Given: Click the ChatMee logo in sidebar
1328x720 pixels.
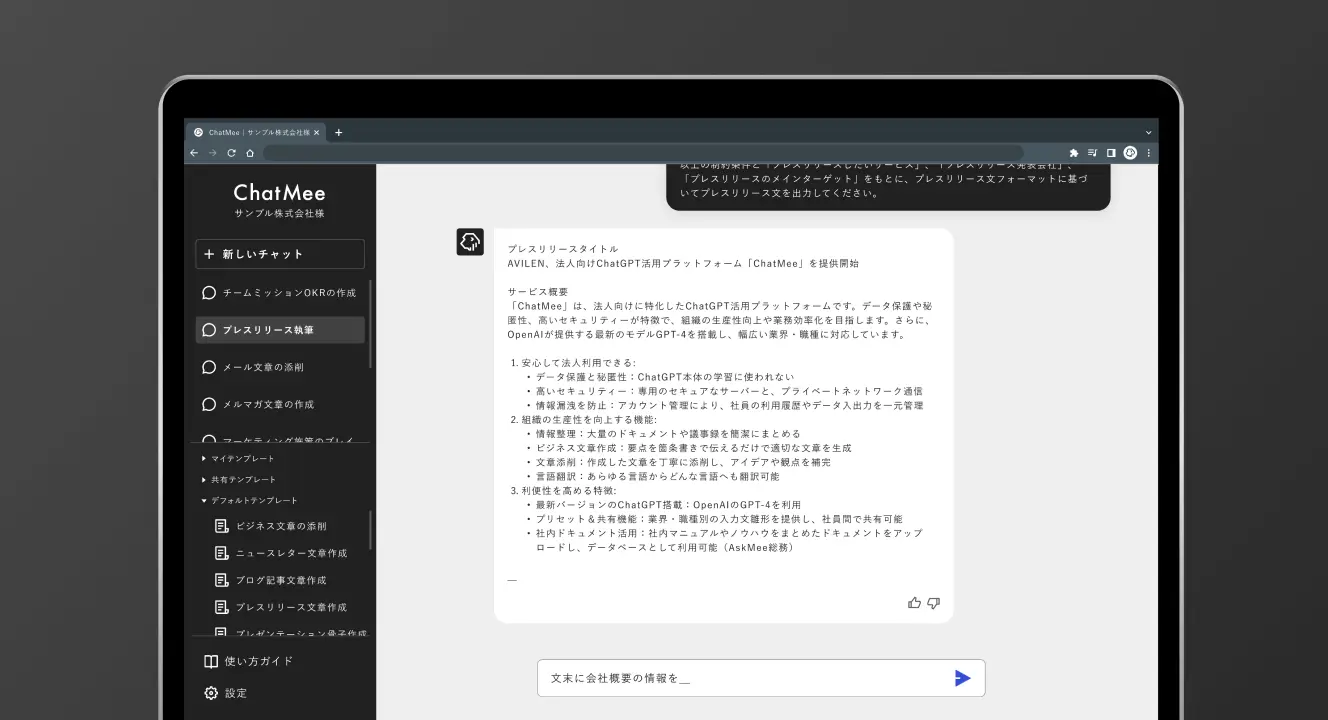Looking at the screenshot, I should (x=280, y=192).
